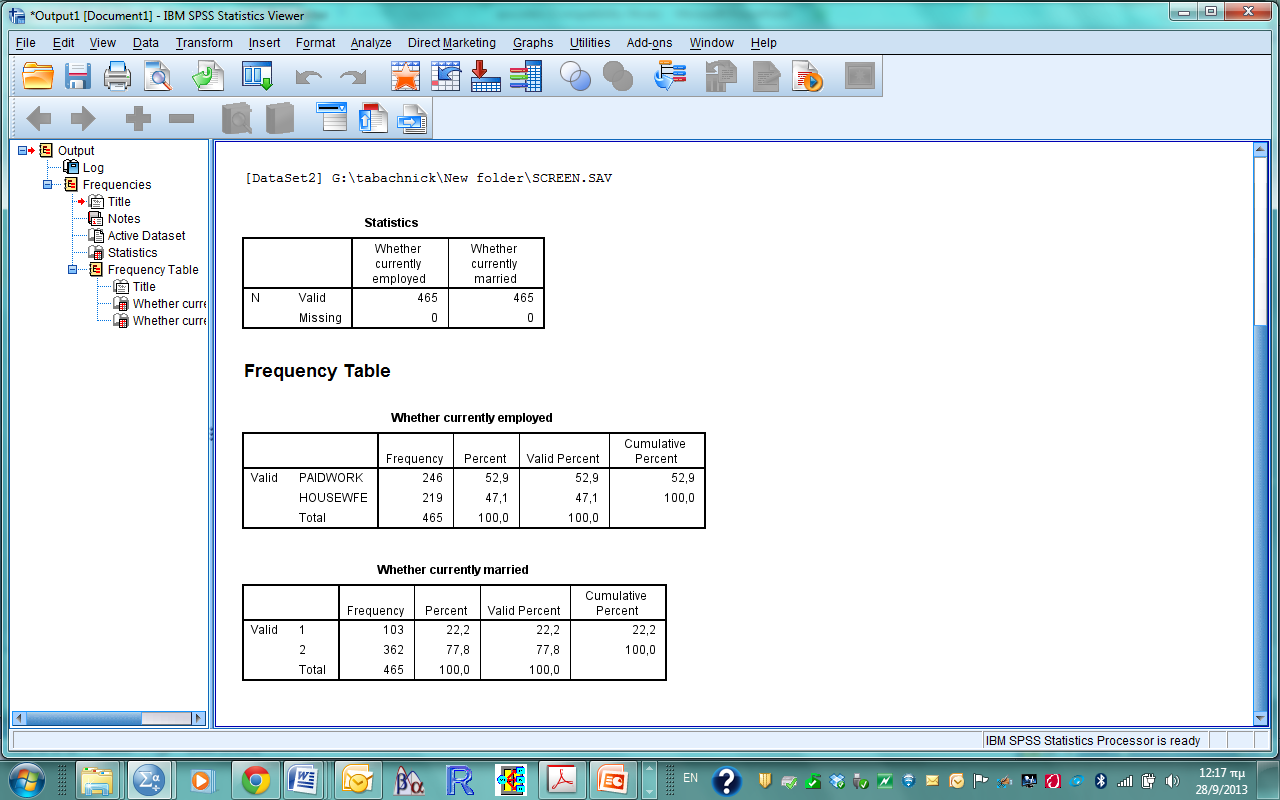Open Print Preview with the magnifier-page icon
This screenshot has height=800, width=1280.
[x=157, y=76]
